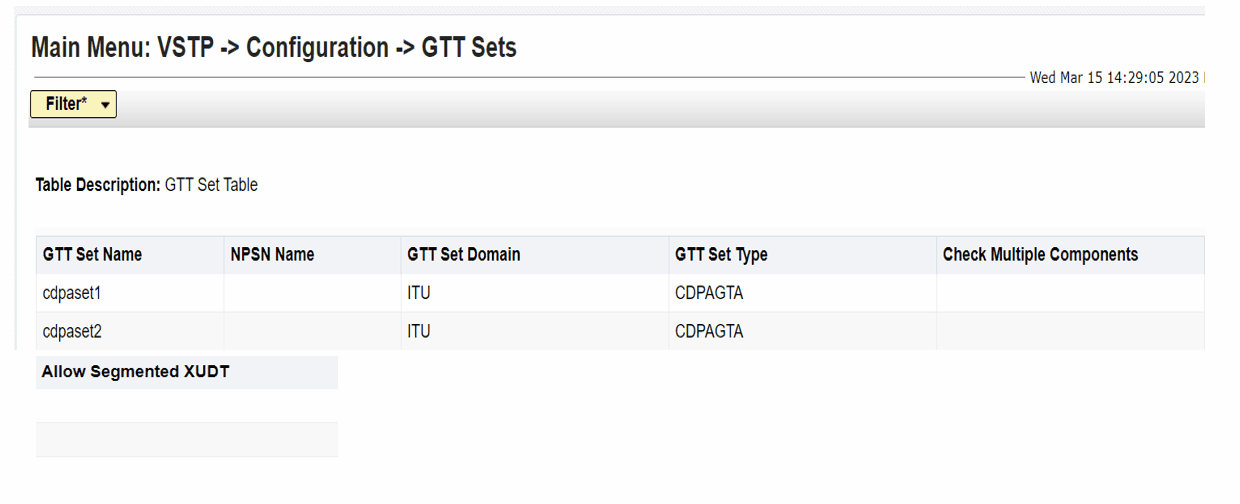Open the Filter dropdown button
The width and height of the screenshot is (1240, 504).
[67, 104]
